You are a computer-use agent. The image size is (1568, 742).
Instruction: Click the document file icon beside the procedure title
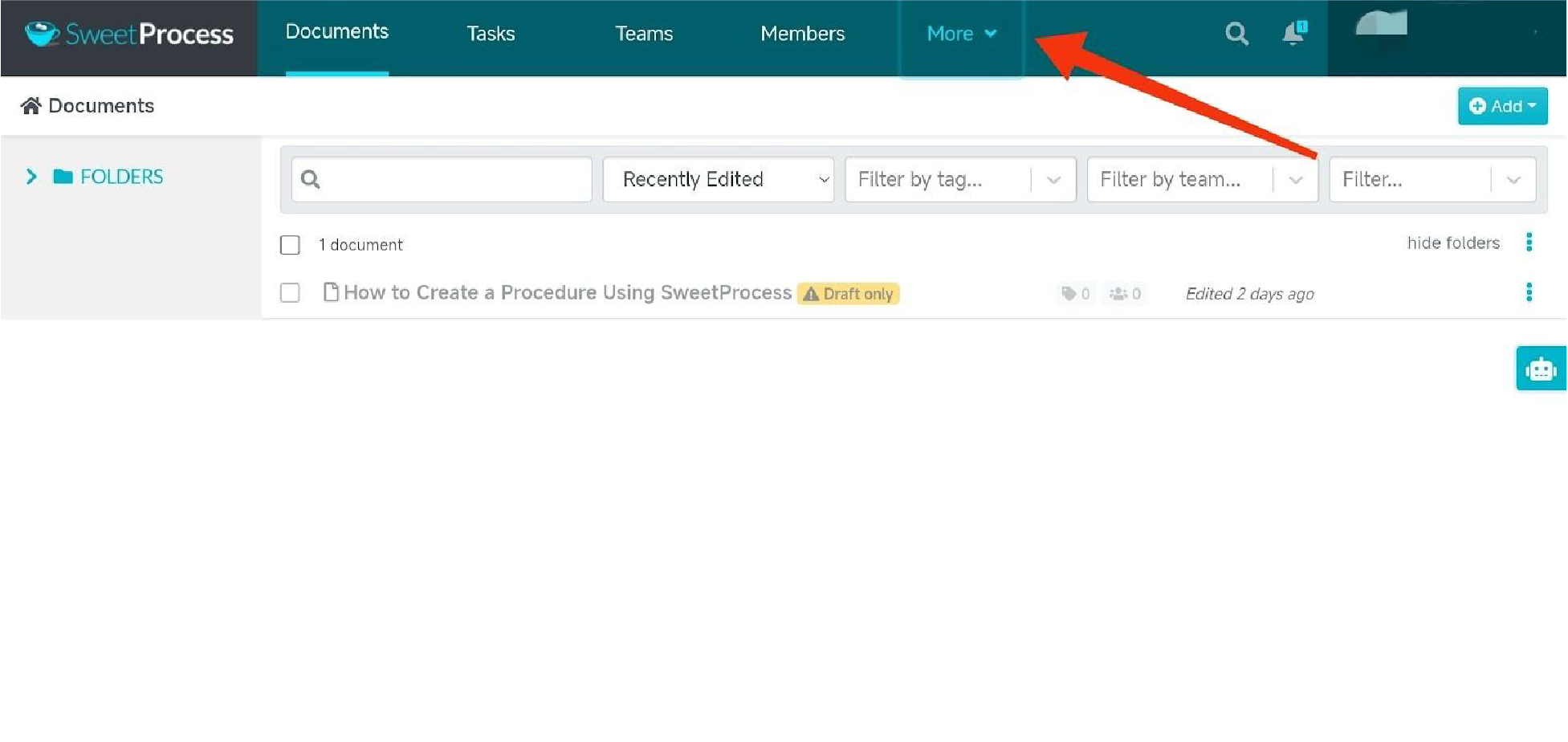330,292
